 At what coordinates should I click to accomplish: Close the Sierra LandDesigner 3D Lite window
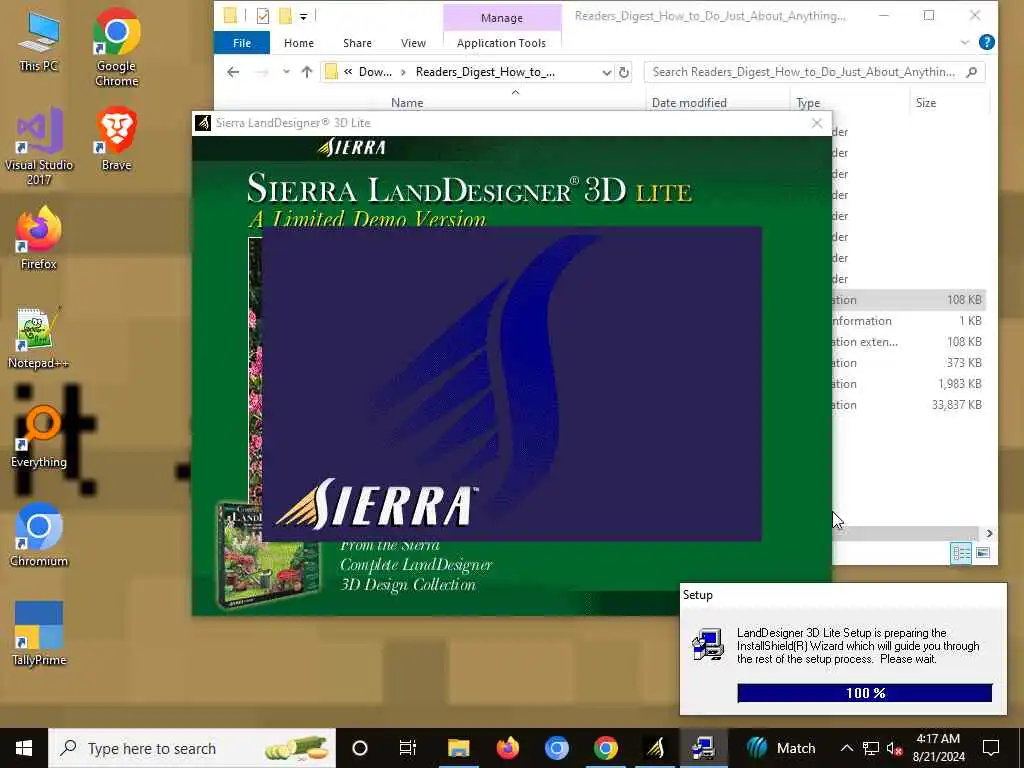pos(816,123)
